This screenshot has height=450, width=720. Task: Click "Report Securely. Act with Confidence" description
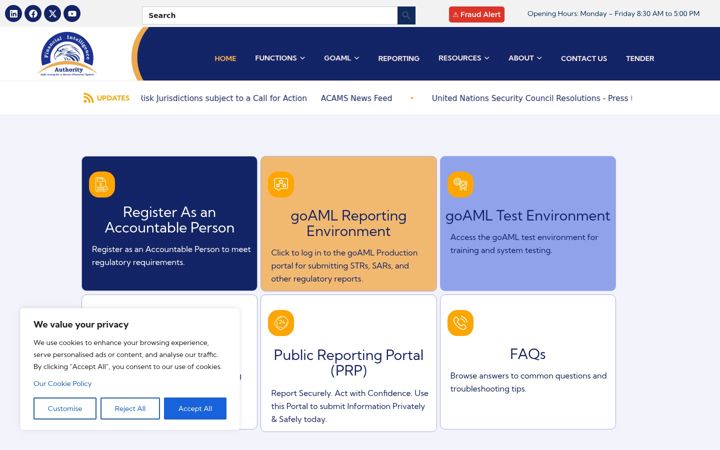349,406
